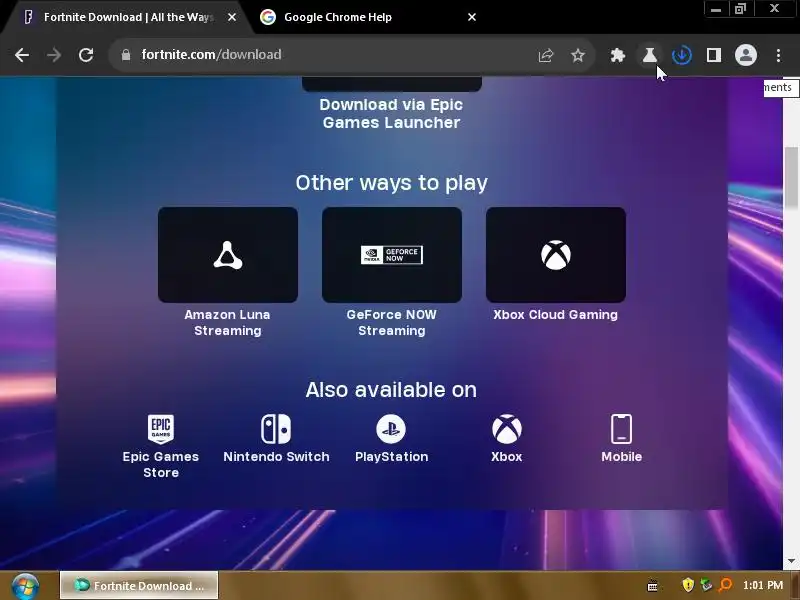Reload the Fortnite download page
Viewport: 800px width, 600px height.
[86, 55]
